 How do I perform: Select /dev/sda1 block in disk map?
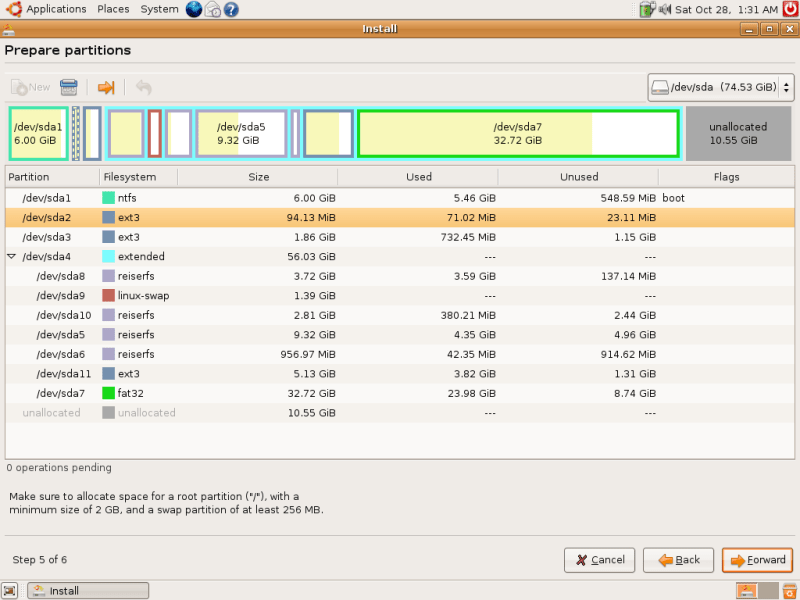point(38,134)
